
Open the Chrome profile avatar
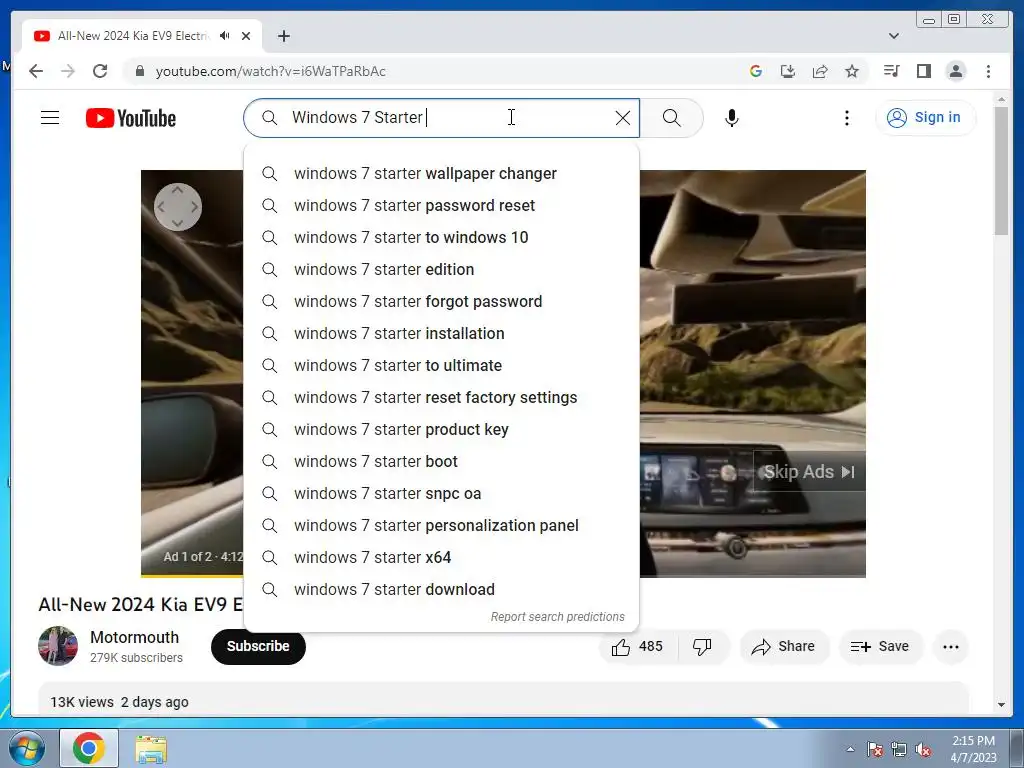click(x=955, y=71)
